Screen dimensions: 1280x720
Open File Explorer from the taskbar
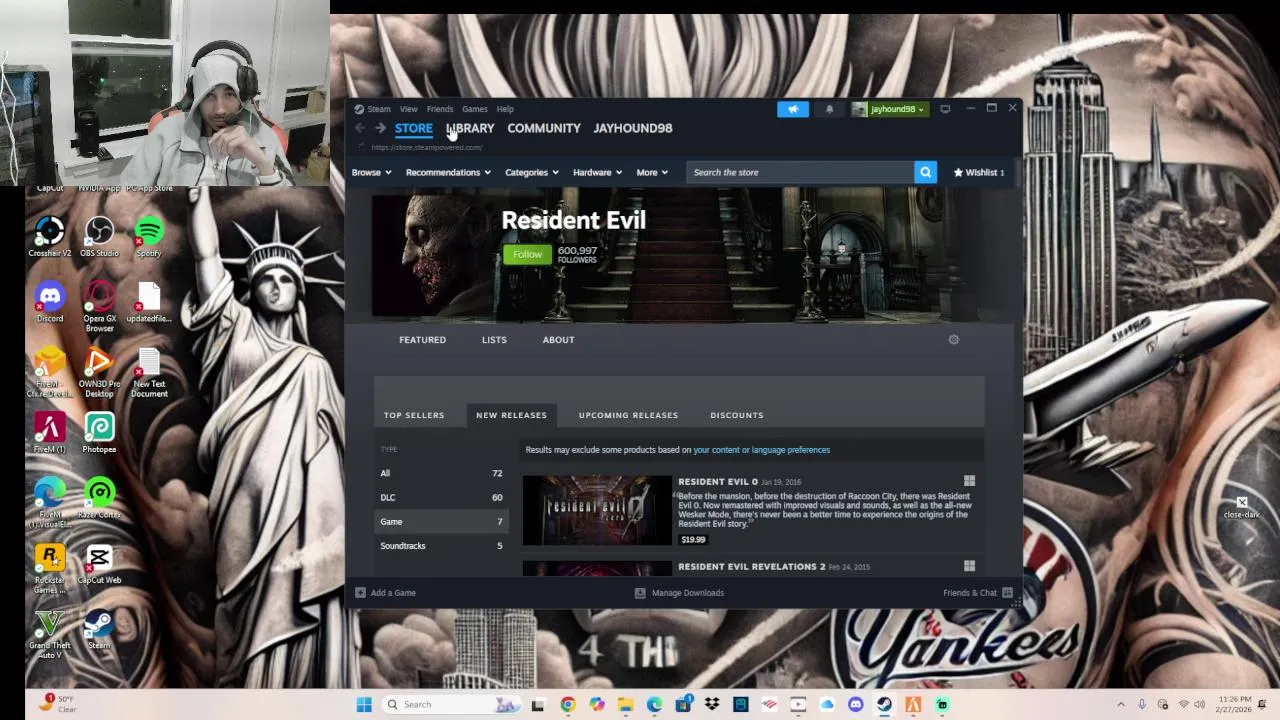tap(625, 704)
